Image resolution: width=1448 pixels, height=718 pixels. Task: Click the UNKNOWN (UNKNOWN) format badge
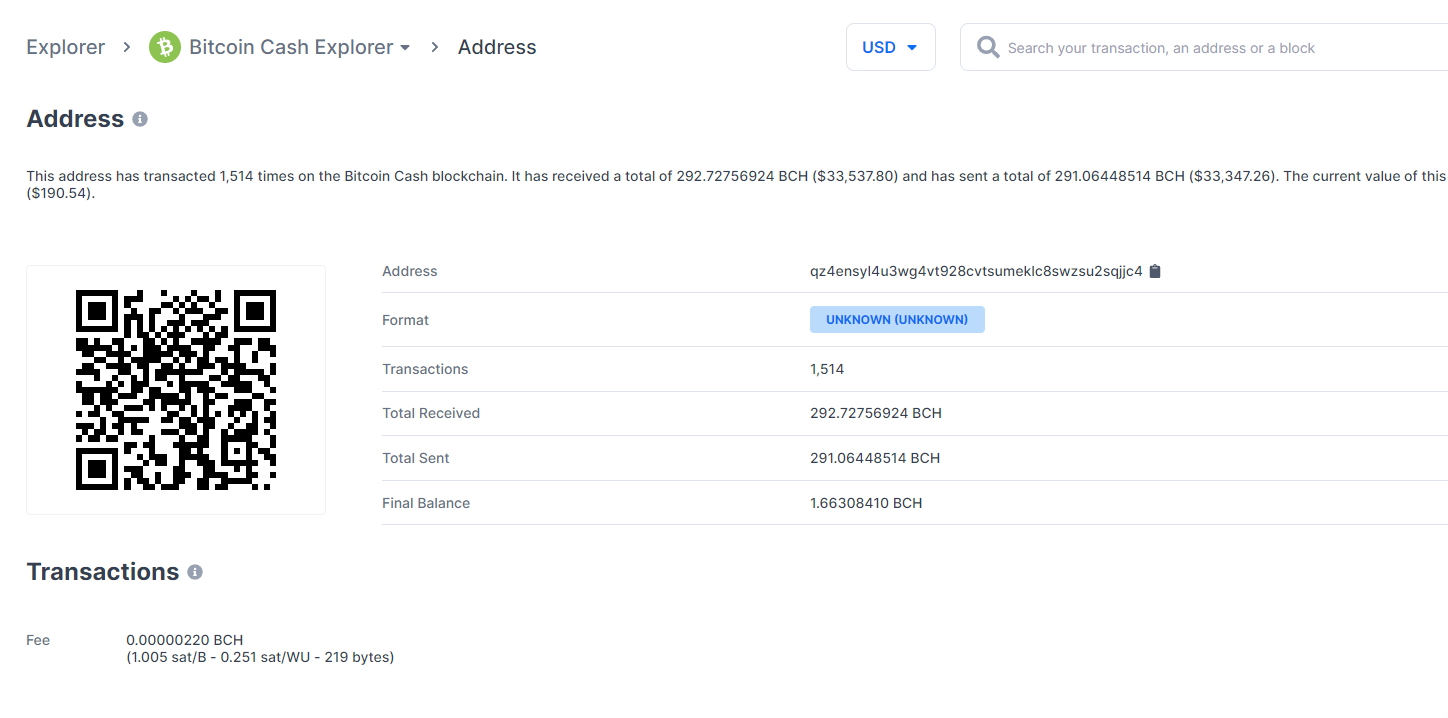pos(897,320)
